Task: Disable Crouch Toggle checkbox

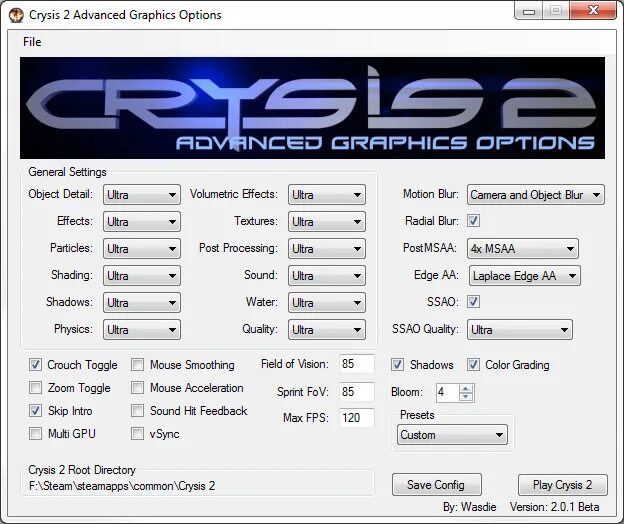Action: tap(35, 364)
